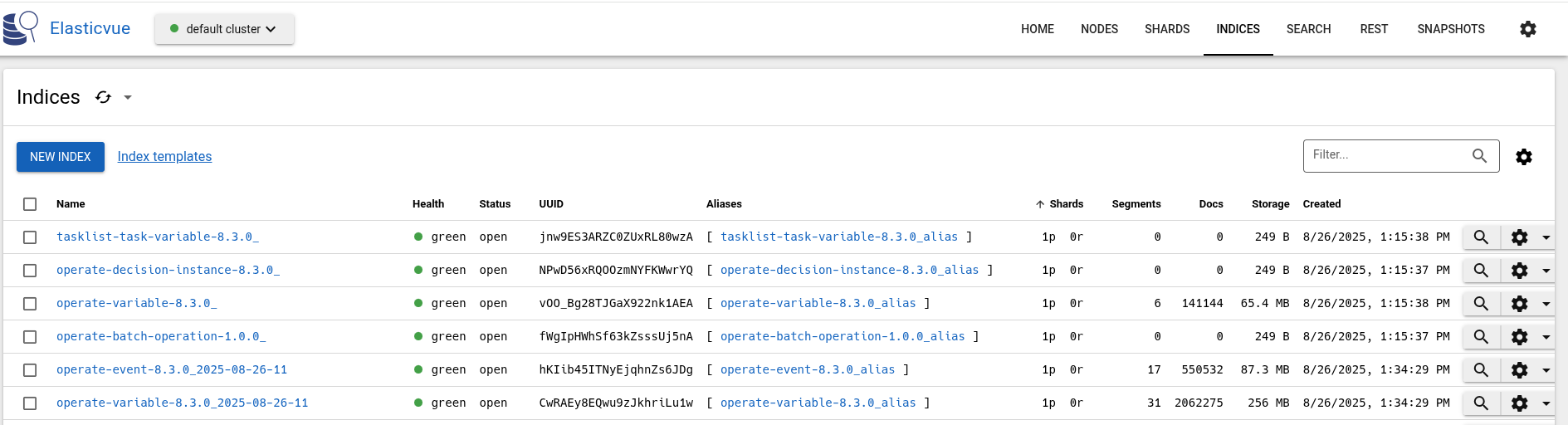The width and height of the screenshot is (1568, 425).
Task: Click gear icon for tasklist-task-variable-8.3.0_ row
Action: [x=1520, y=237]
